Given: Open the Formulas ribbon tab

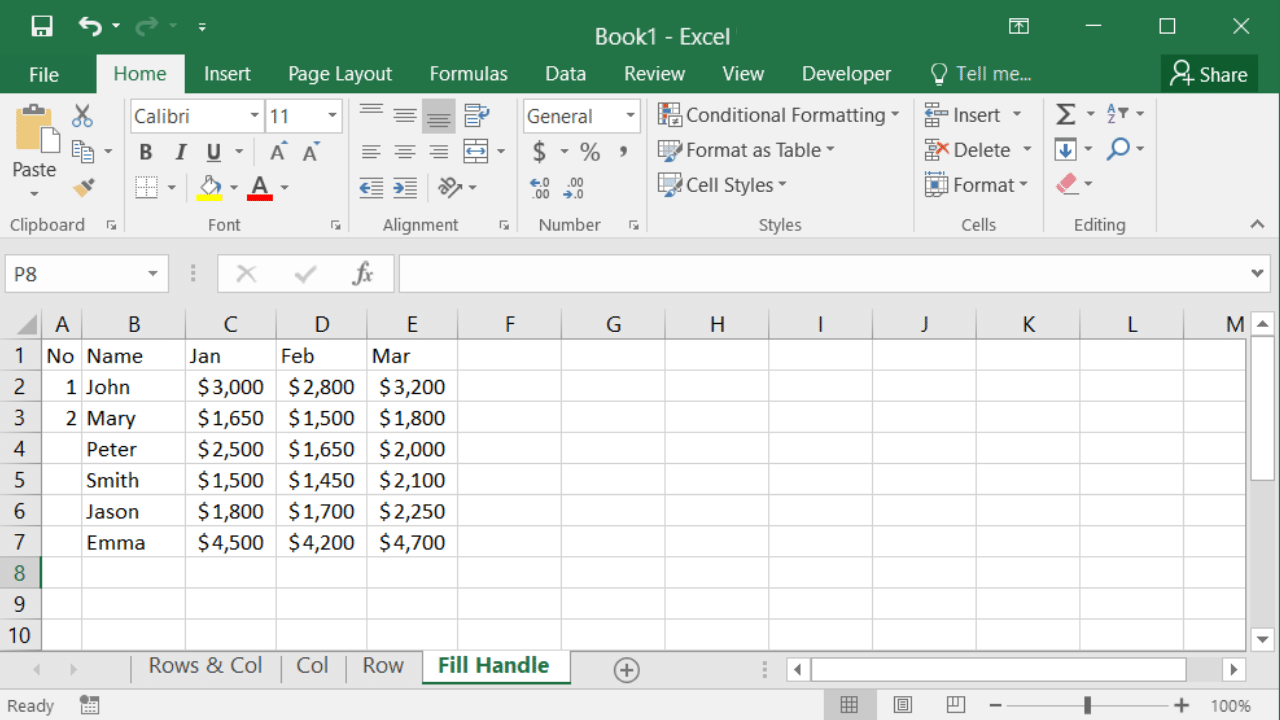Looking at the screenshot, I should pos(468,74).
